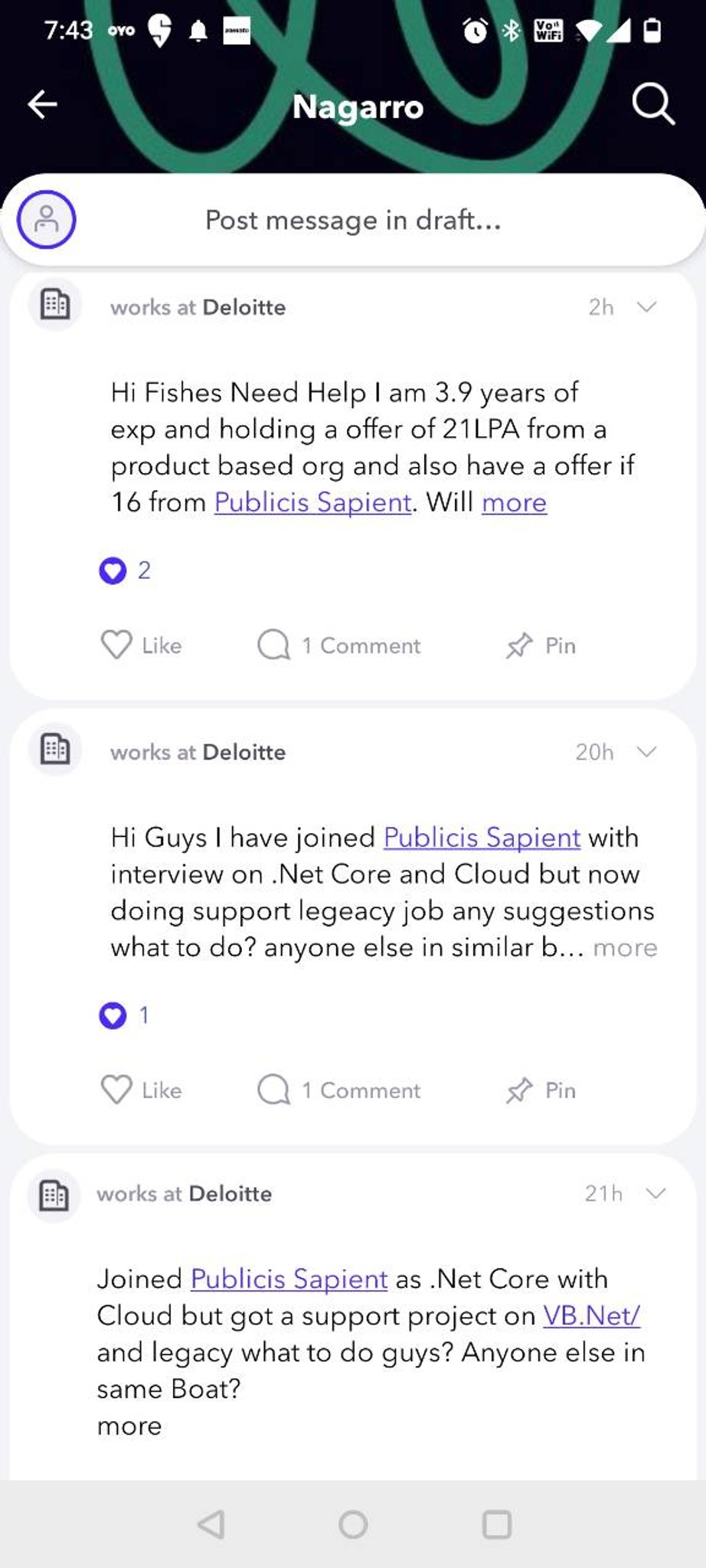Open Publicis Sapient link in the first post
706x1568 pixels.
[313, 502]
